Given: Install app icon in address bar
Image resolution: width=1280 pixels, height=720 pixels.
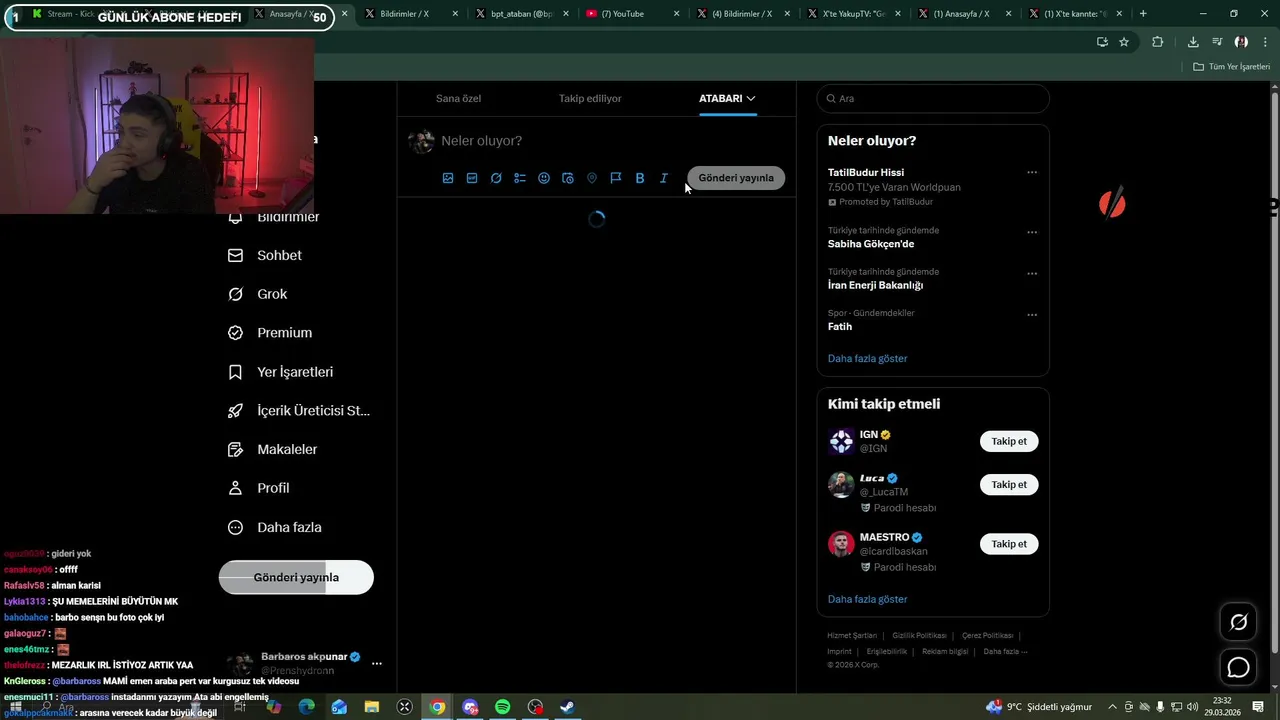Looking at the screenshot, I should pyautogui.click(x=1102, y=42).
